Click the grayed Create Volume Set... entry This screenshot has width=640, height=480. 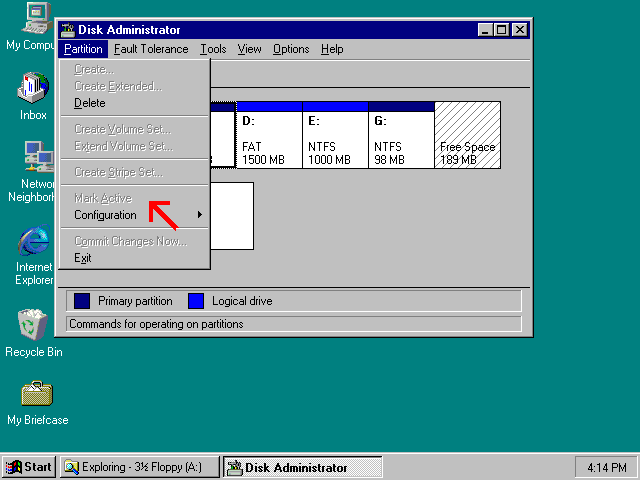(x=135, y=129)
